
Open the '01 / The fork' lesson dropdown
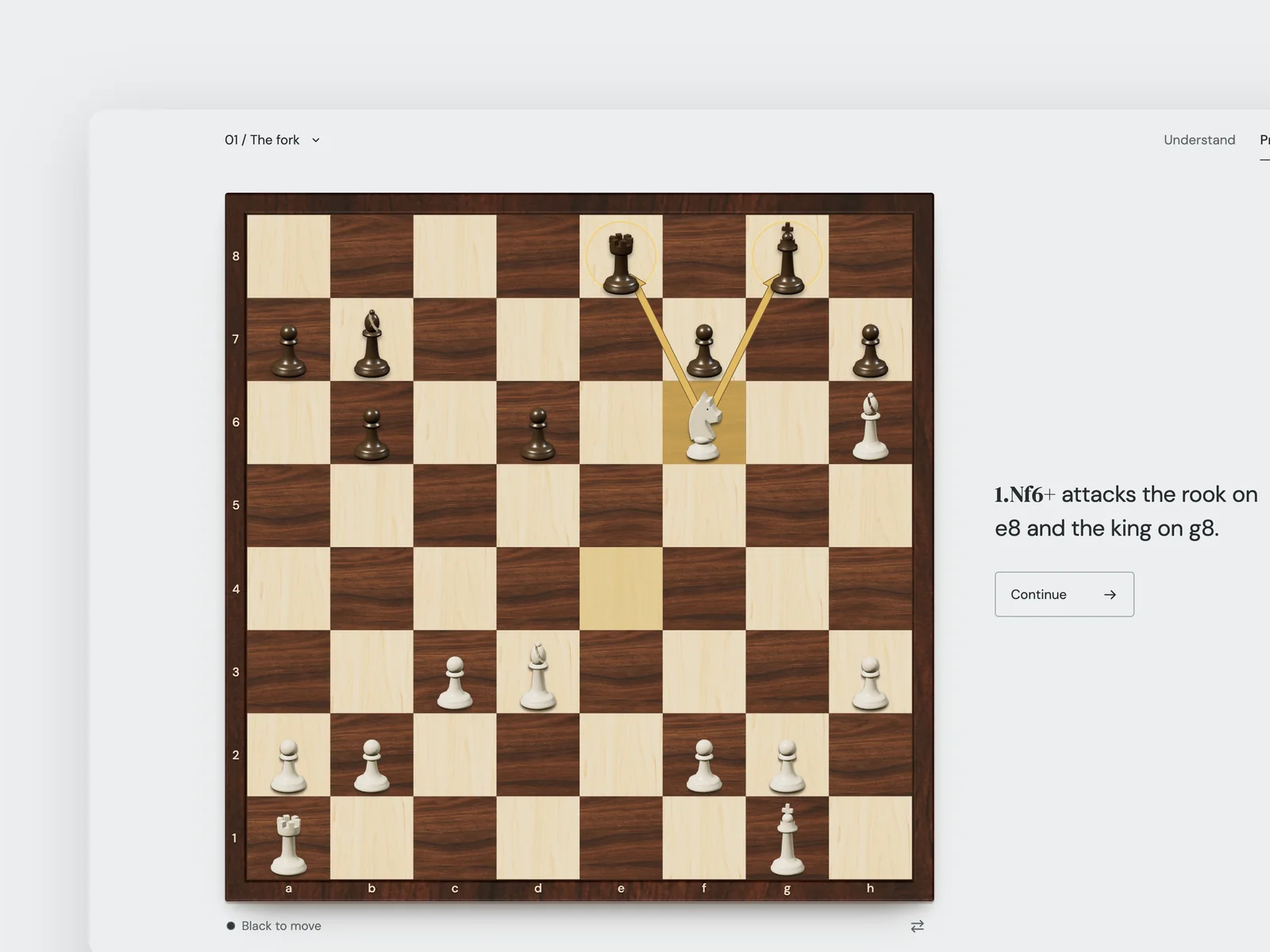coord(272,140)
